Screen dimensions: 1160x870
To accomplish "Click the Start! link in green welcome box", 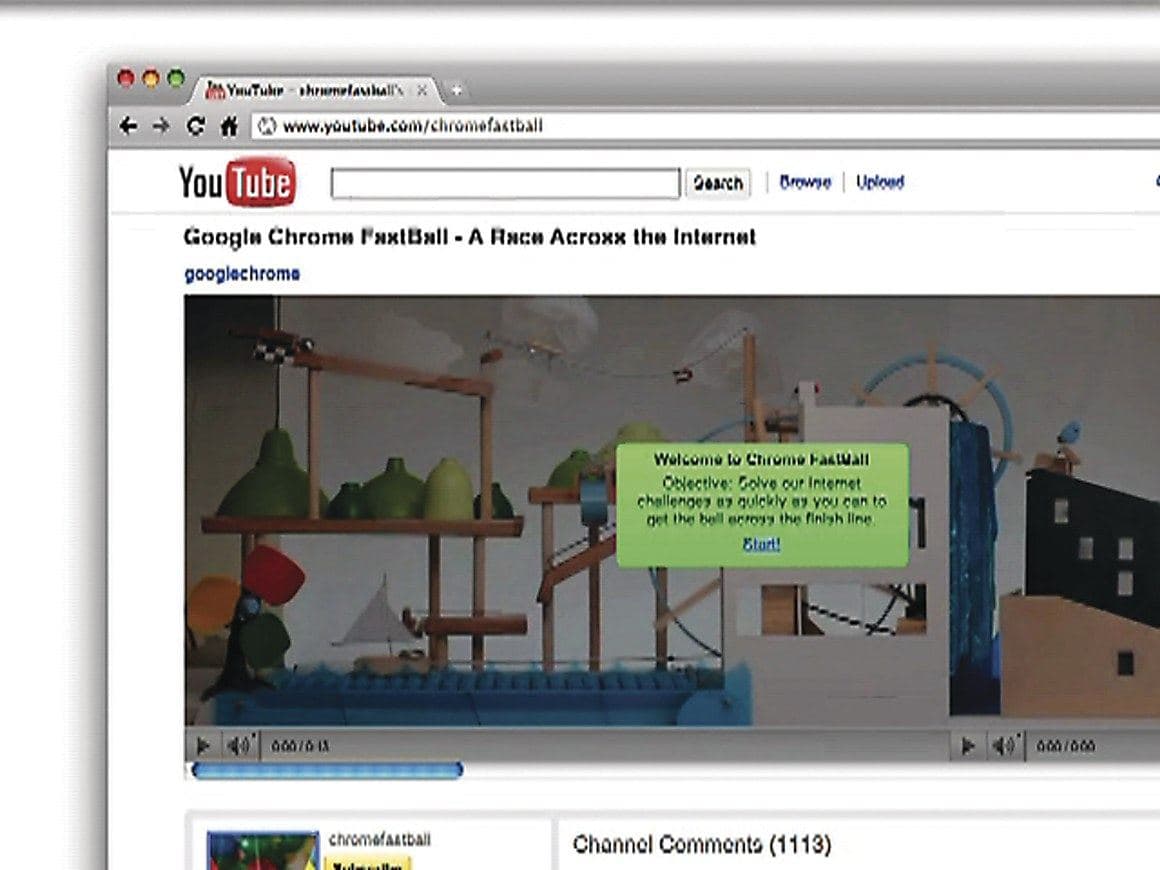I will [761, 544].
